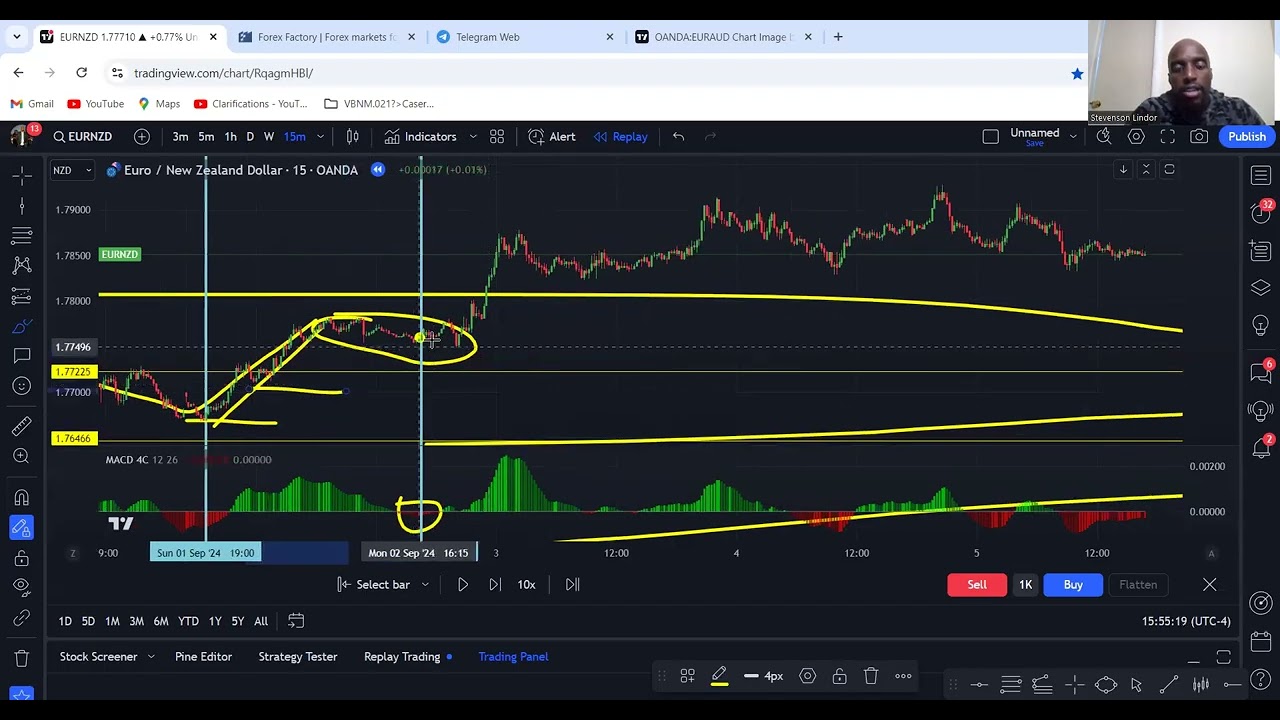Select the crosshair cursor tool

coord(21,175)
